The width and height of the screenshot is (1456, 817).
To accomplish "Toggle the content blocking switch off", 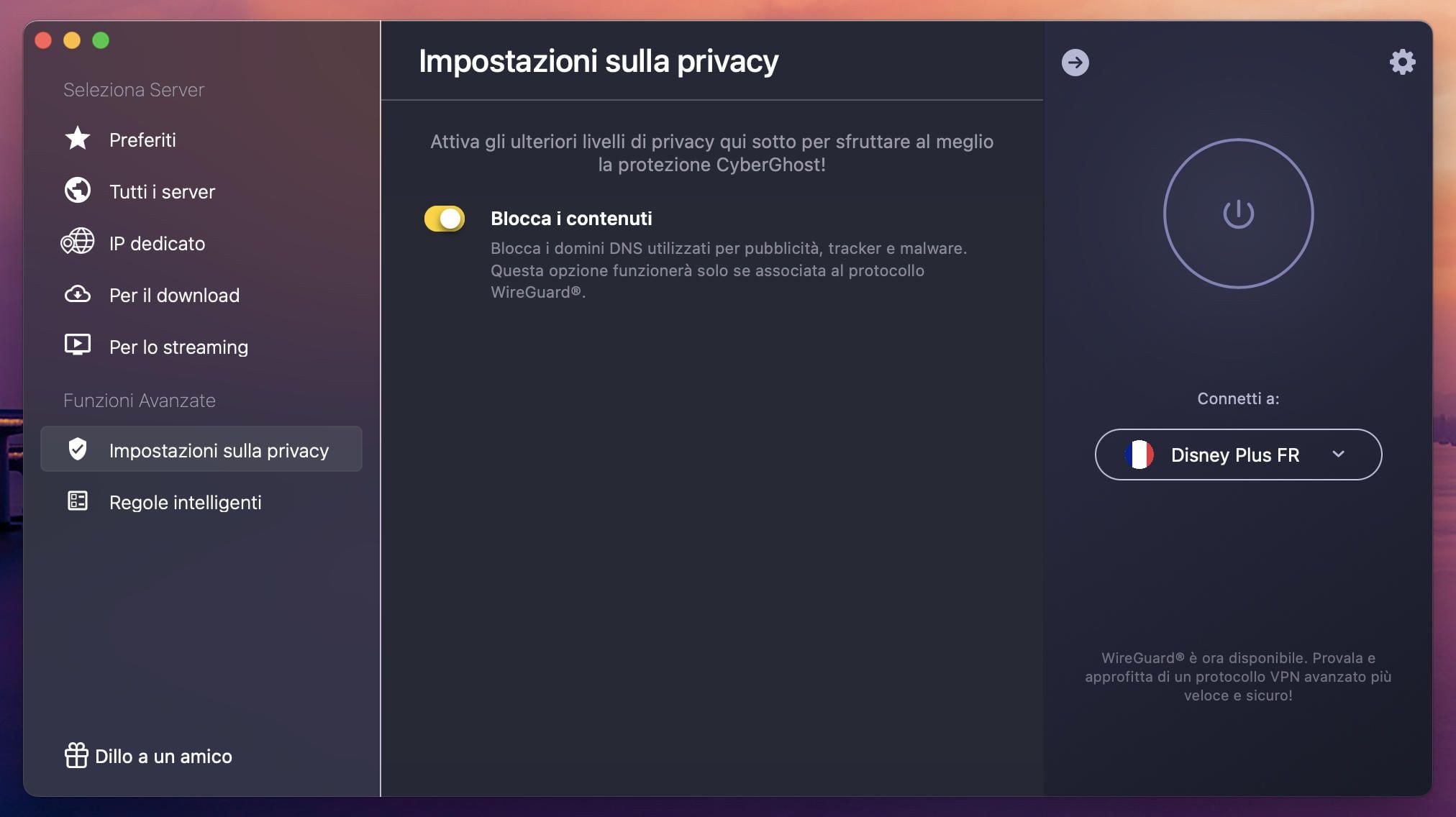I will [x=445, y=218].
